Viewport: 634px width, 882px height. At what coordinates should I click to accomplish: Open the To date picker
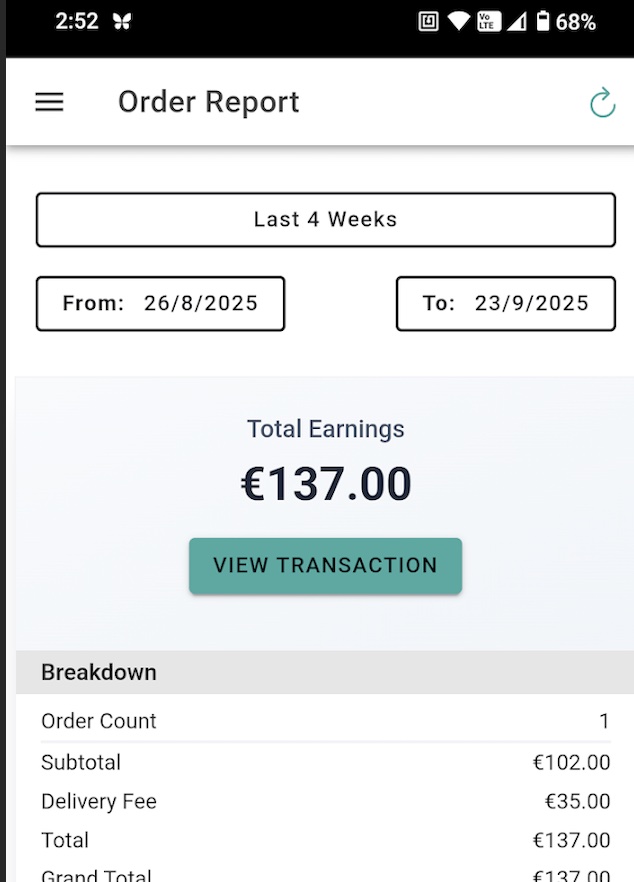point(505,304)
